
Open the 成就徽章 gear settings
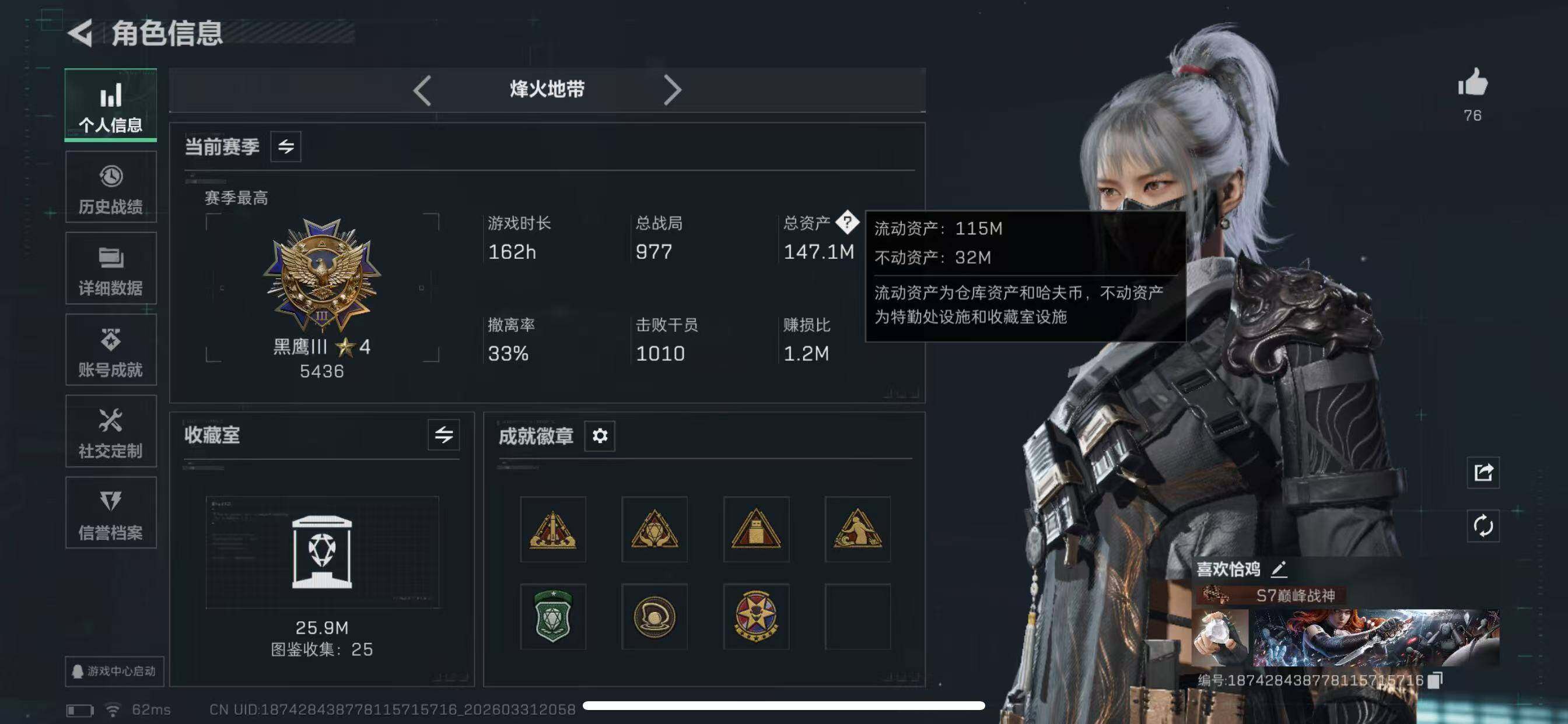(x=600, y=435)
